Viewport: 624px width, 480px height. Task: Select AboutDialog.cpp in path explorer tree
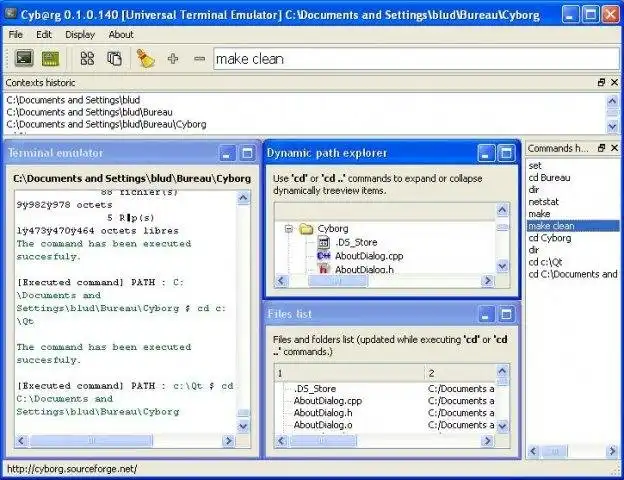point(369,256)
